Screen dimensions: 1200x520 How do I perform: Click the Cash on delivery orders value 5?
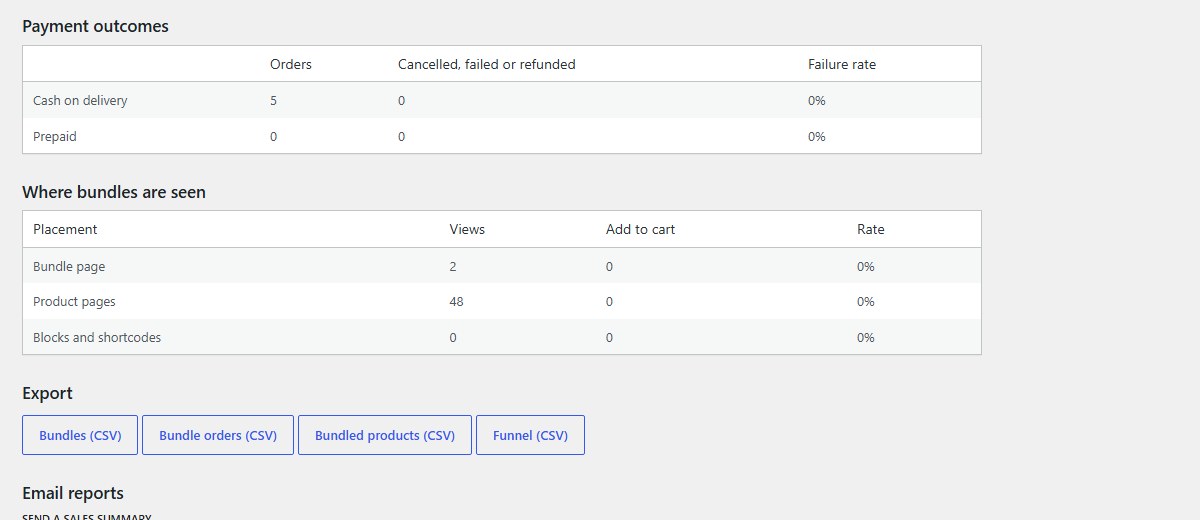click(274, 101)
